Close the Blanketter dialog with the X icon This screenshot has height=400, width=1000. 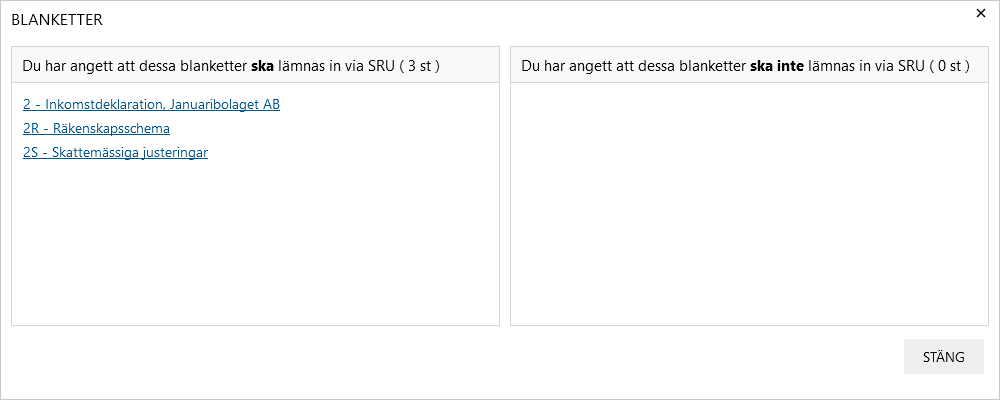click(981, 13)
